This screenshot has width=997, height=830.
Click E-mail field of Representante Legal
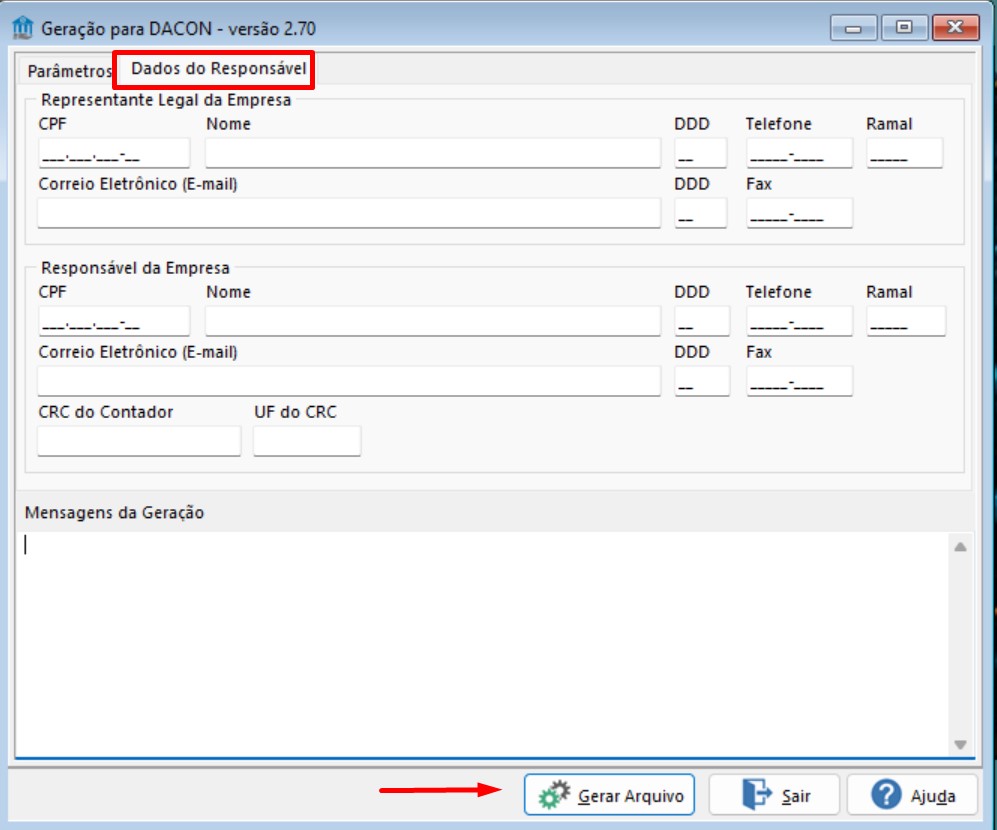coord(349,213)
